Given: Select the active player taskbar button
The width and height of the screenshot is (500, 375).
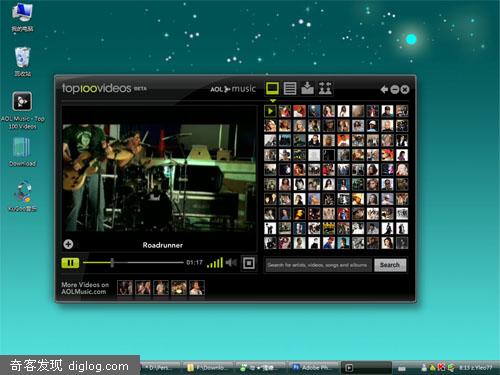Looking at the screenshot, I should pos(366,368).
